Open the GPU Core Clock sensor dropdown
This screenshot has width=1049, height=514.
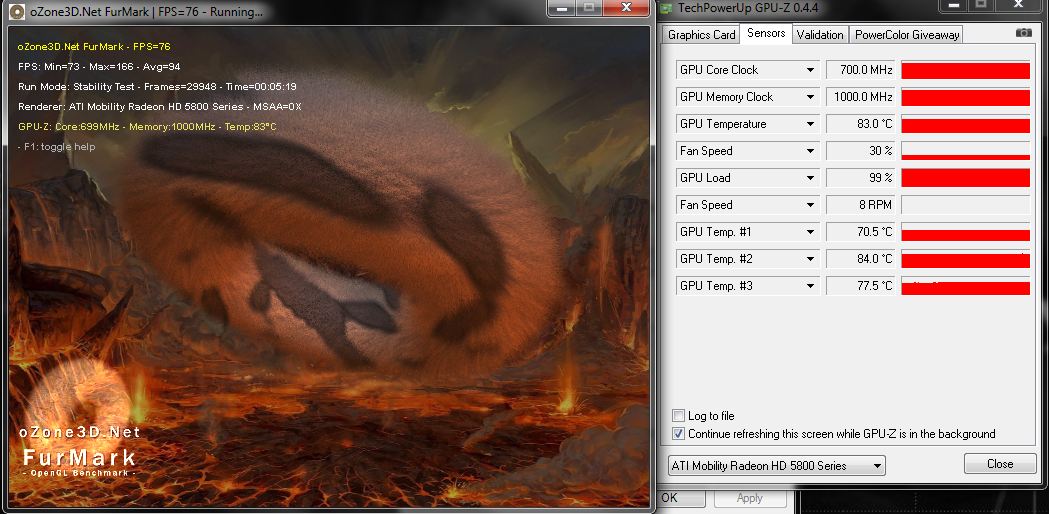tap(810, 70)
